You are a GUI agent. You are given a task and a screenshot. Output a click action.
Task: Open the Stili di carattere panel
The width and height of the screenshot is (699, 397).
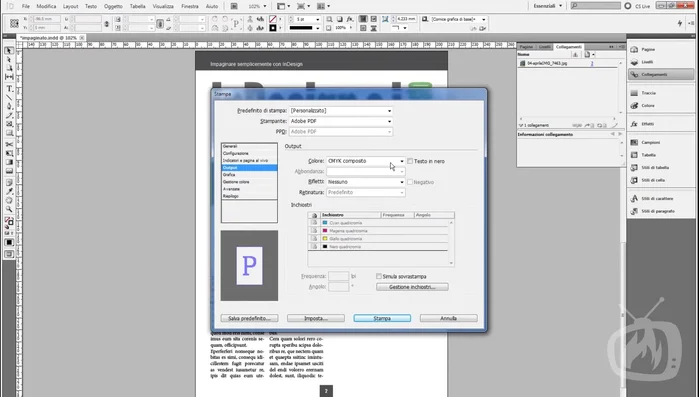[x=660, y=199]
